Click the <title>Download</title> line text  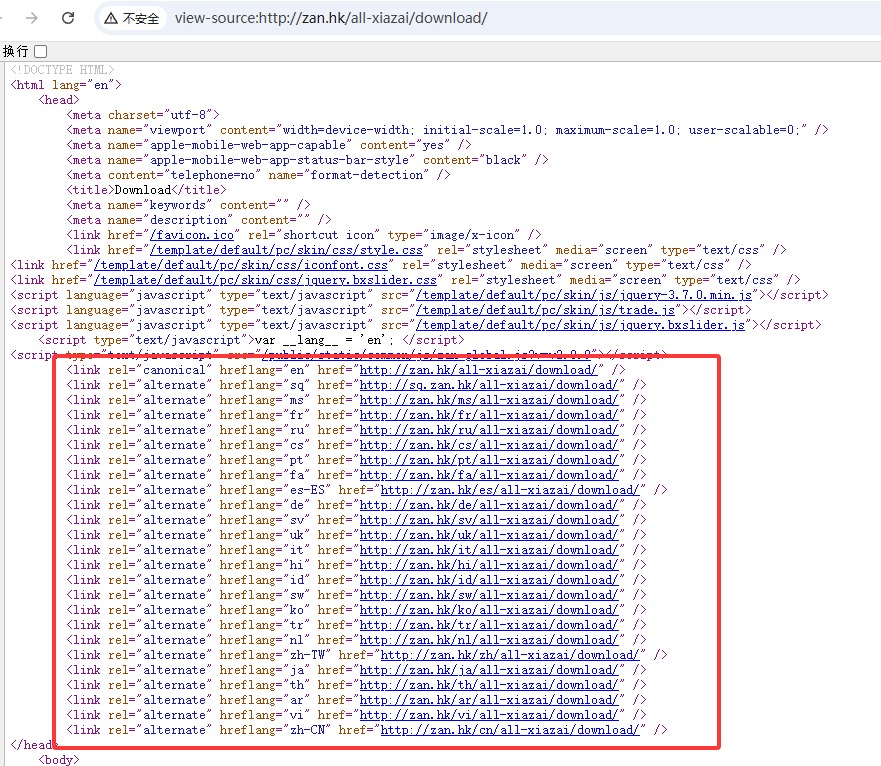click(146, 190)
